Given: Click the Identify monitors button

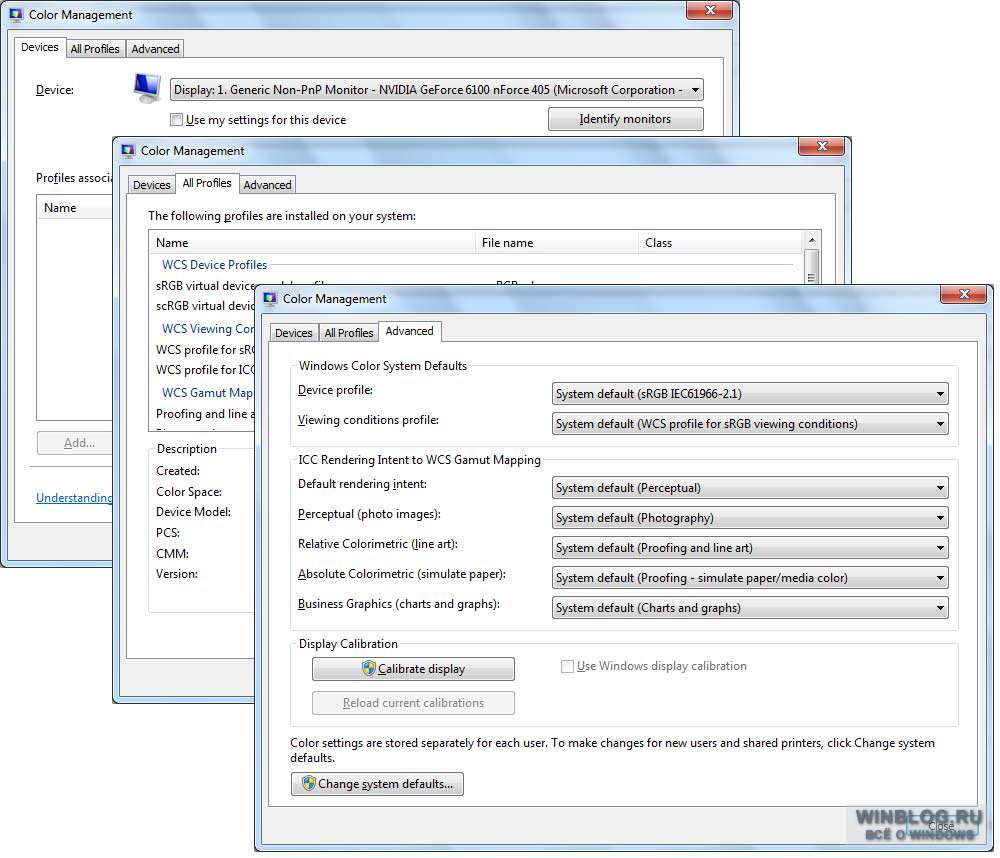Looking at the screenshot, I should coord(626,119).
